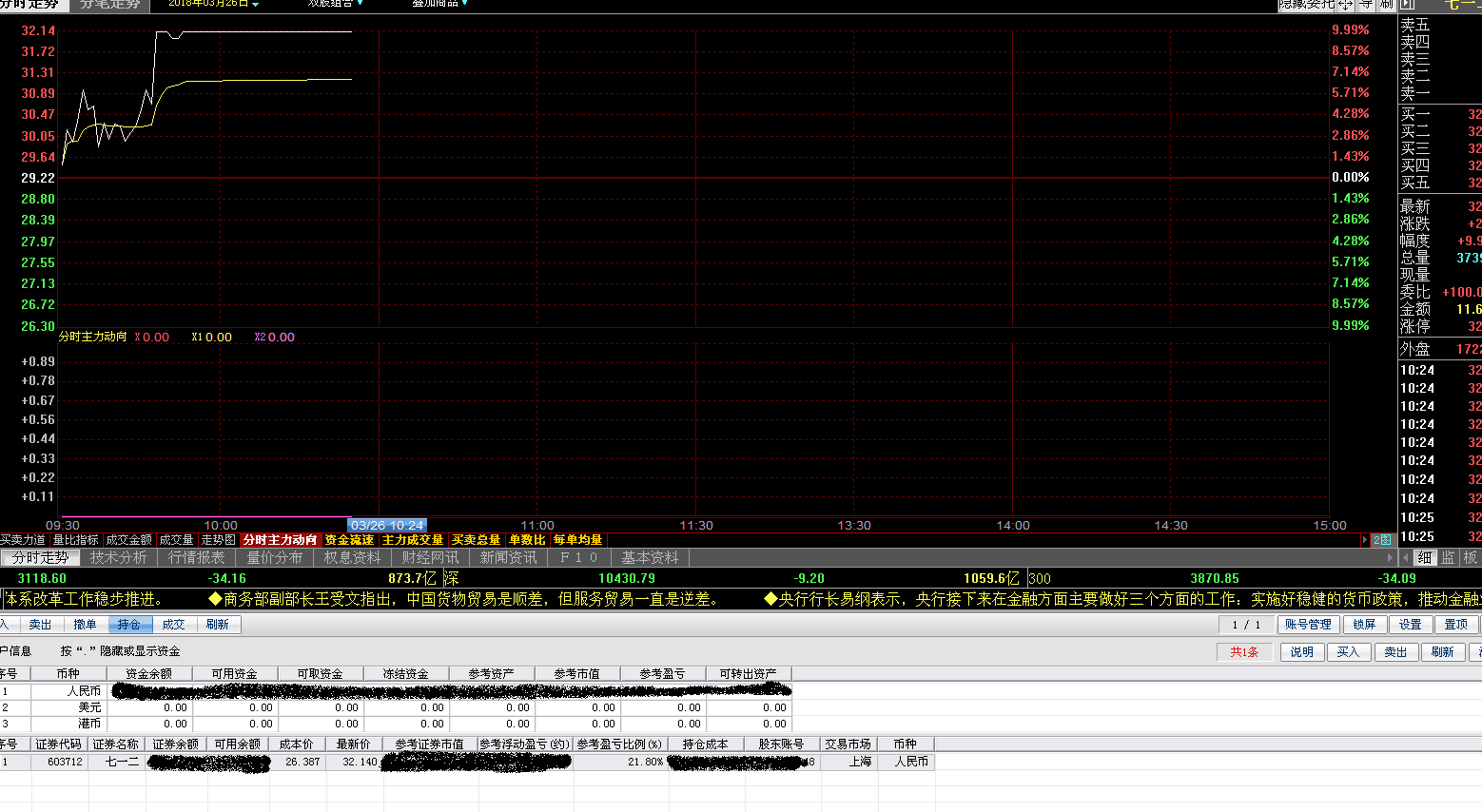Open 设置 settings in trading panel
This screenshot has height=812, width=1482.
(1410, 625)
